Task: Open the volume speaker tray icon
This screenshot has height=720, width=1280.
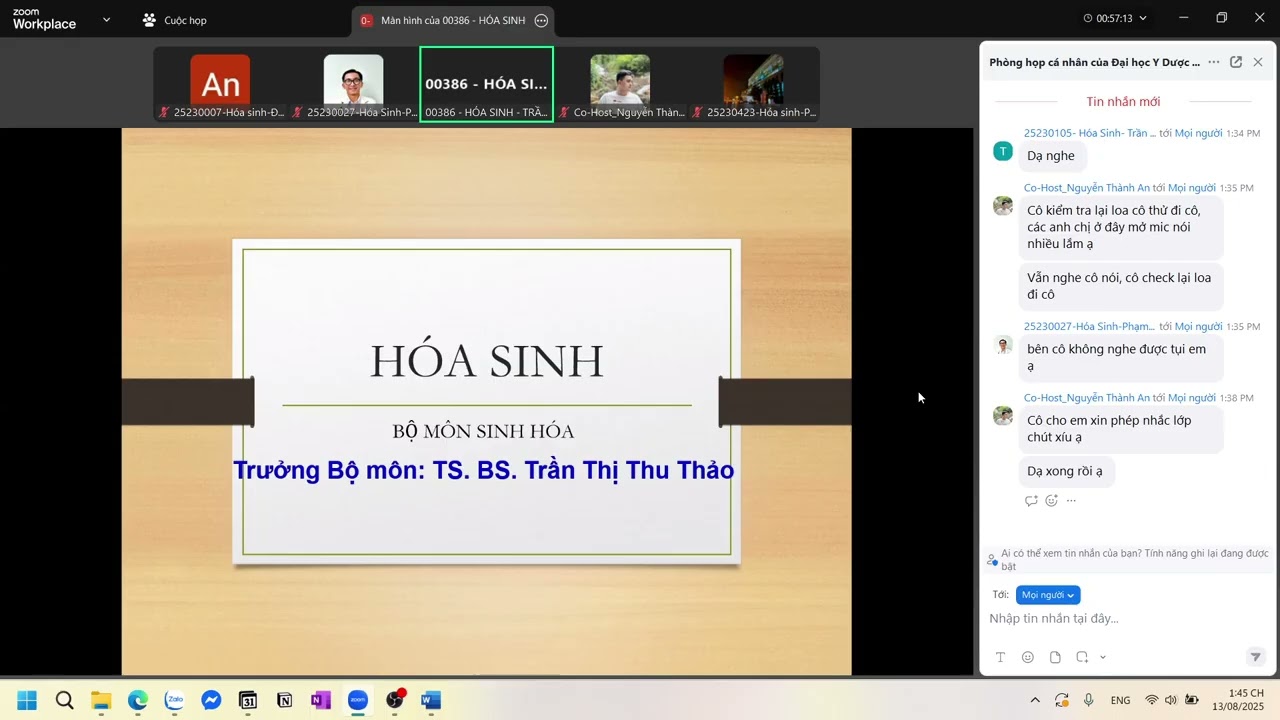Action: [1171, 700]
